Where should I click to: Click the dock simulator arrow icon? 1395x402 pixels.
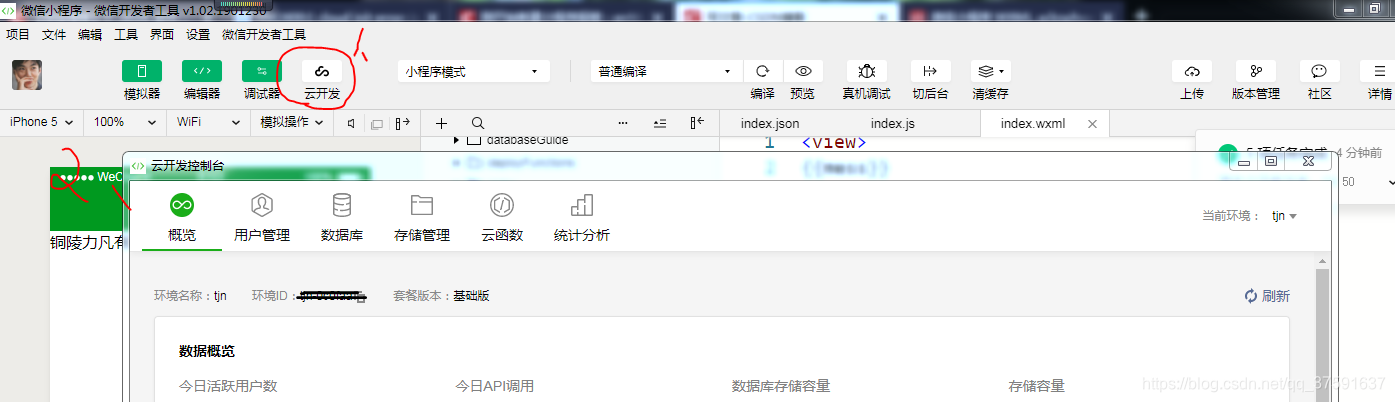[x=403, y=123]
